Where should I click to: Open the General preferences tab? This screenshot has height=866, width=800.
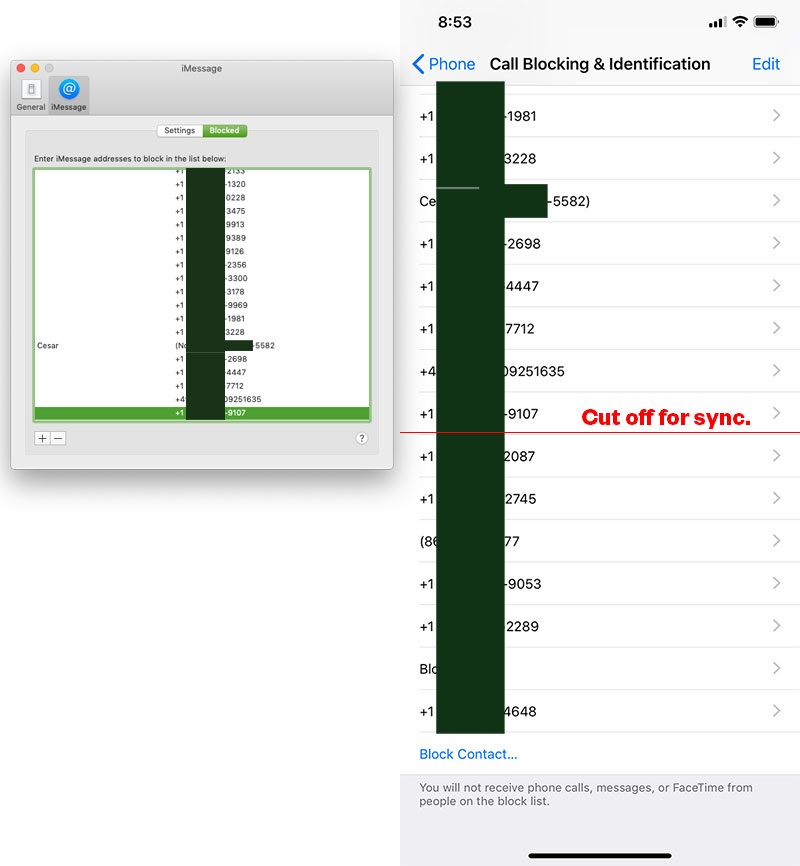31,95
